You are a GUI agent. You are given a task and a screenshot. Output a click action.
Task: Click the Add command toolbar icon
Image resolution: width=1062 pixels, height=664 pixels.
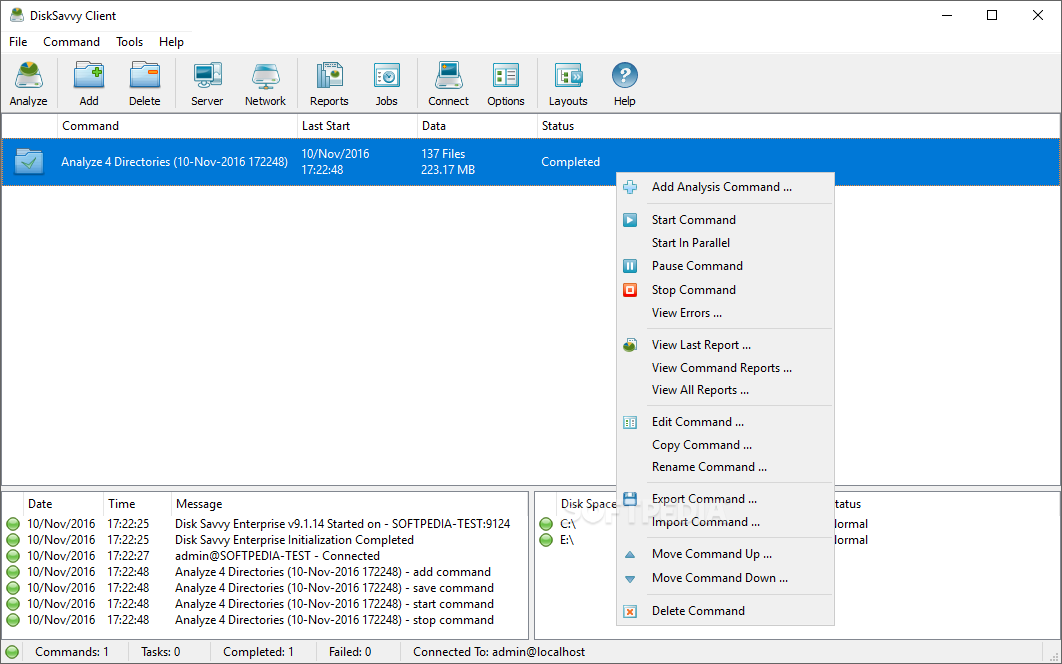[89, 83]
